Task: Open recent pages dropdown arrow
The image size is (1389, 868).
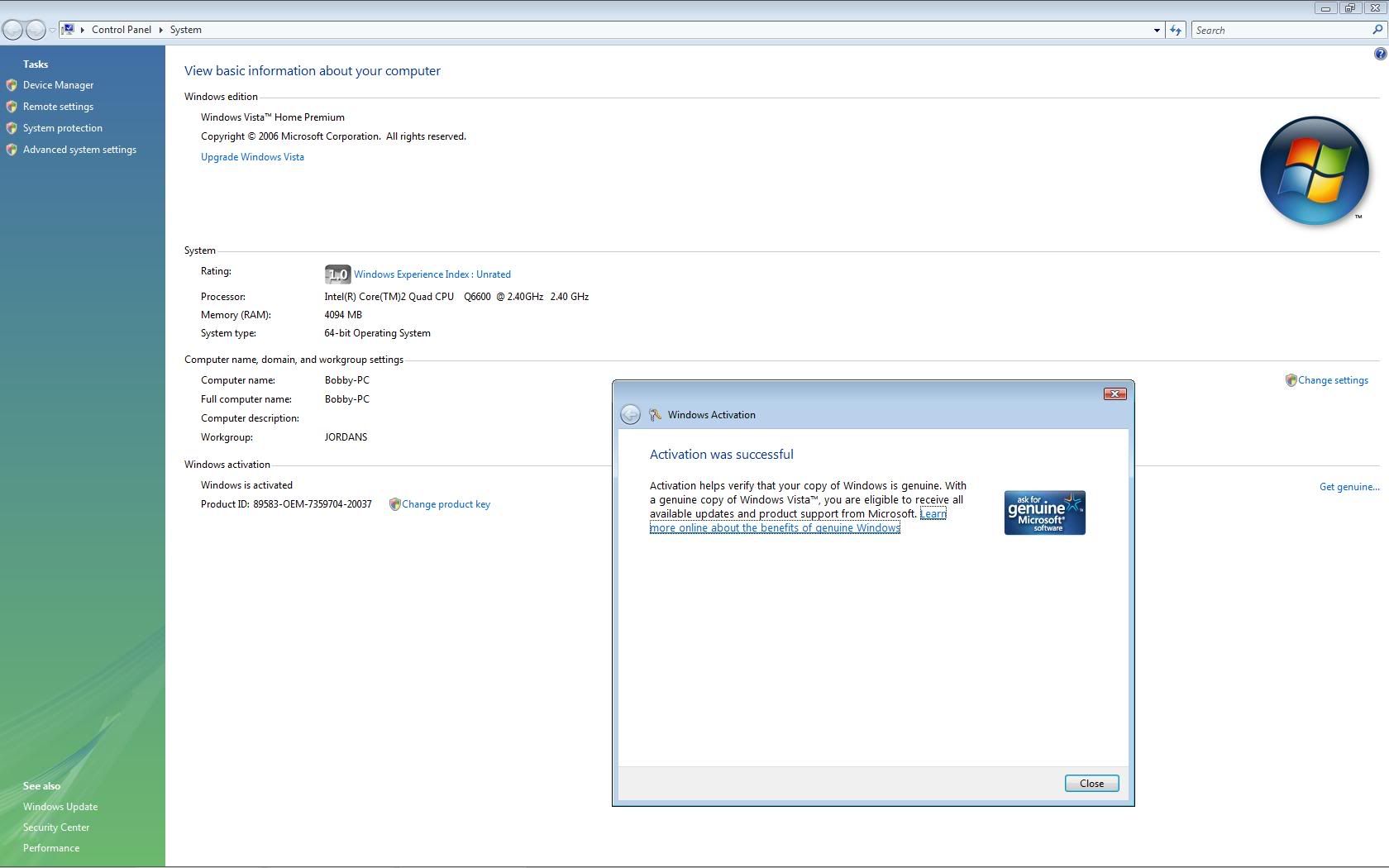Action: tap(52, 31)
